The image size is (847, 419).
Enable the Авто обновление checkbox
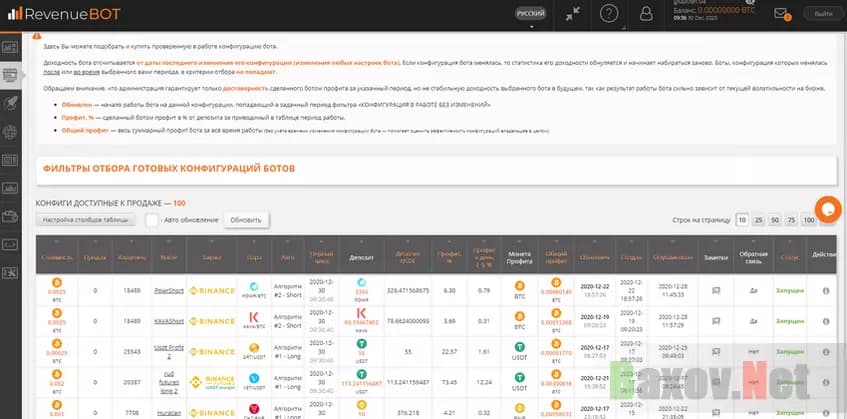coord(152,220)
